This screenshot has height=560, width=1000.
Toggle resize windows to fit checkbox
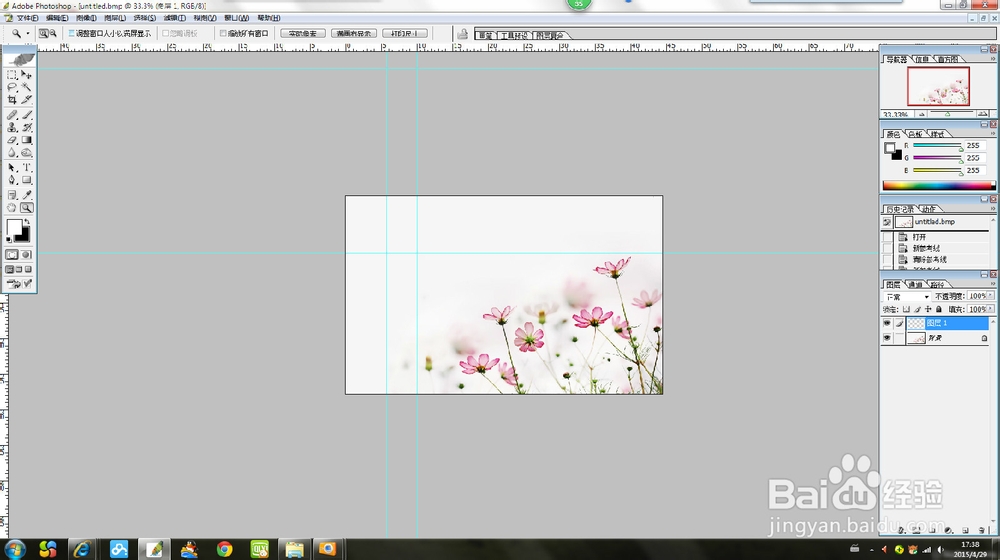coord(71,33)
